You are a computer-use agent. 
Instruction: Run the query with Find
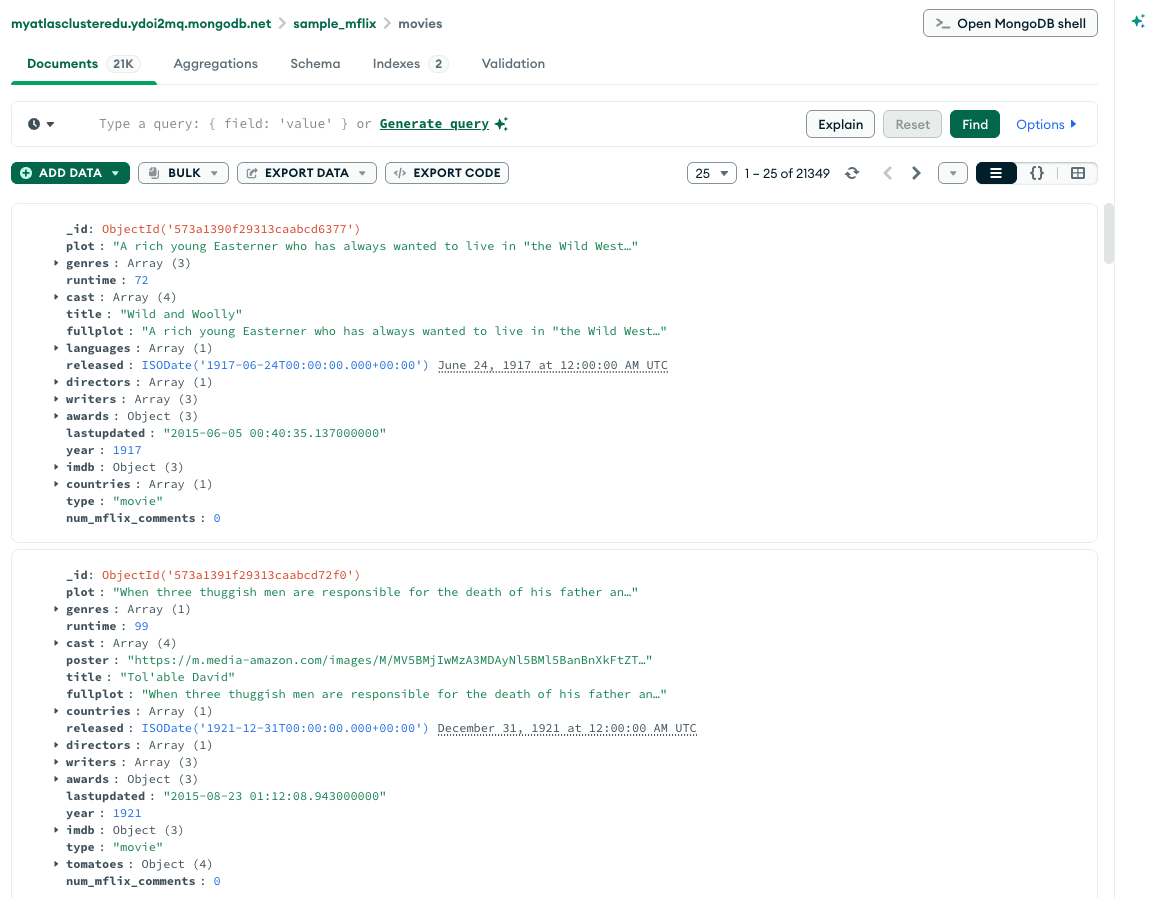[975, 124]
